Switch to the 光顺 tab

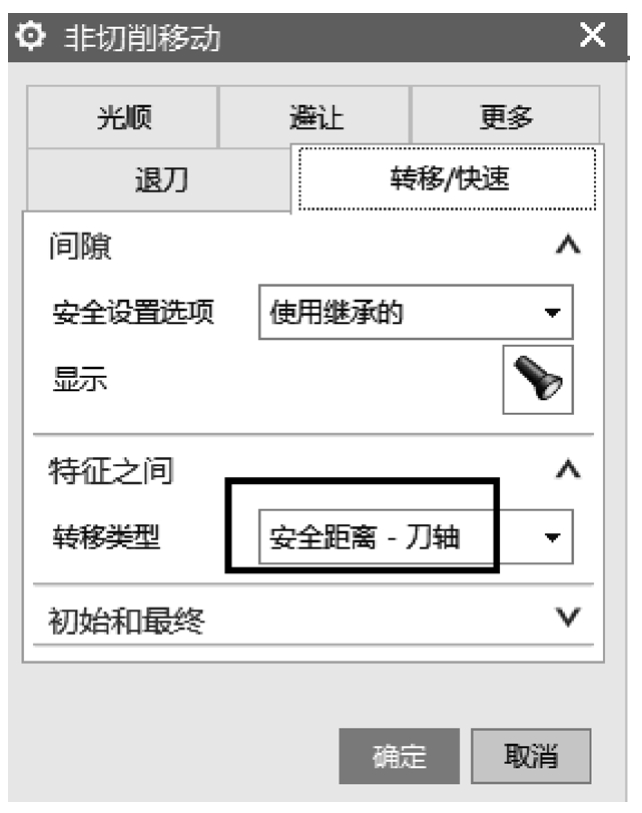pos(122,117)
